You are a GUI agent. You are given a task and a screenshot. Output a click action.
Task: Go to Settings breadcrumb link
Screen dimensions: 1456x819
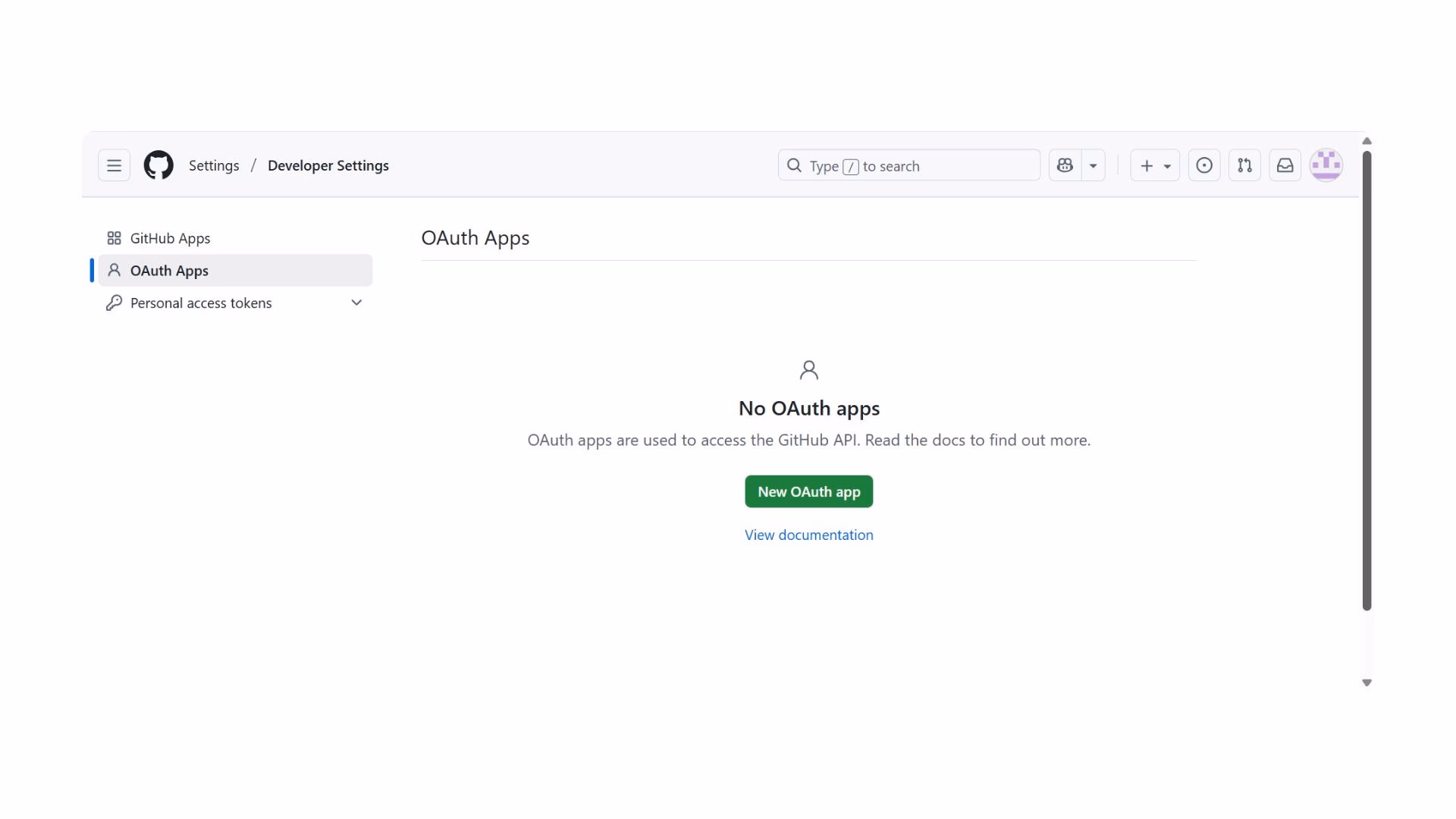coord(214,165)
